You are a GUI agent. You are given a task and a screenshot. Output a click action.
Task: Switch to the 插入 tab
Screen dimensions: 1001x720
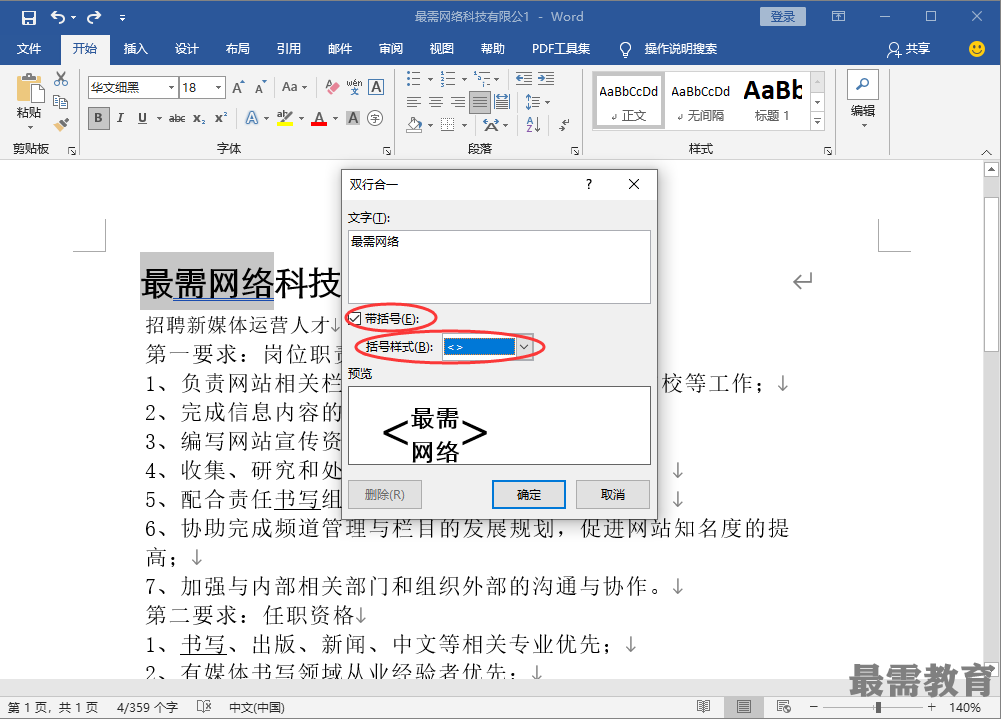[135, 49]
